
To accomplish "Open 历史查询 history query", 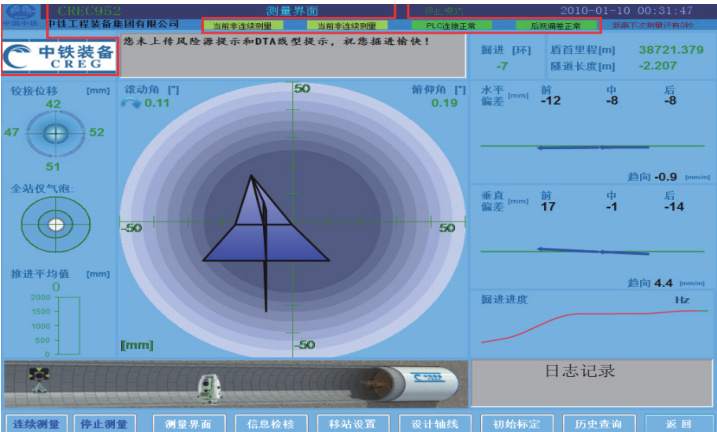I will point(596,423).
